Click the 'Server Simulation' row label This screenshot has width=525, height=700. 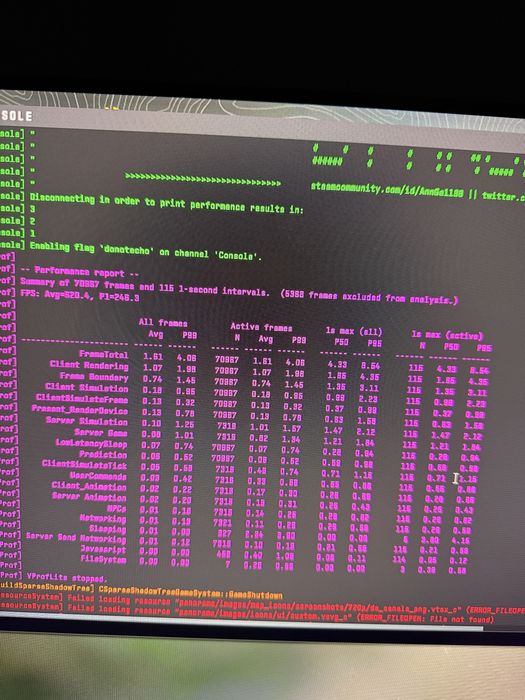point(87,421)
